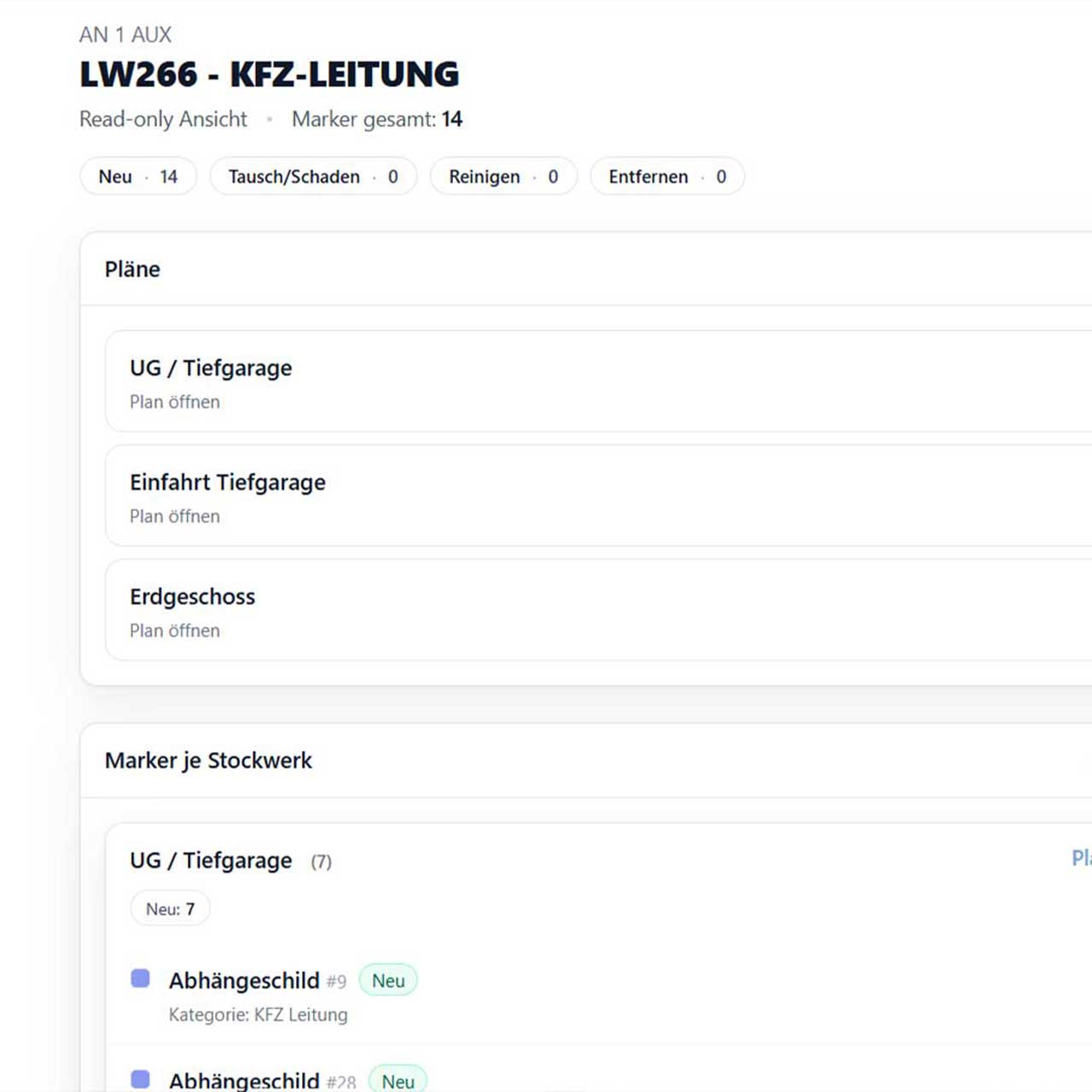This screenshot has width=1092, height=1092.
Task: Click 'Plan öffnen' under Einfahrt Tiefgarage
Action: click(175, 516)
